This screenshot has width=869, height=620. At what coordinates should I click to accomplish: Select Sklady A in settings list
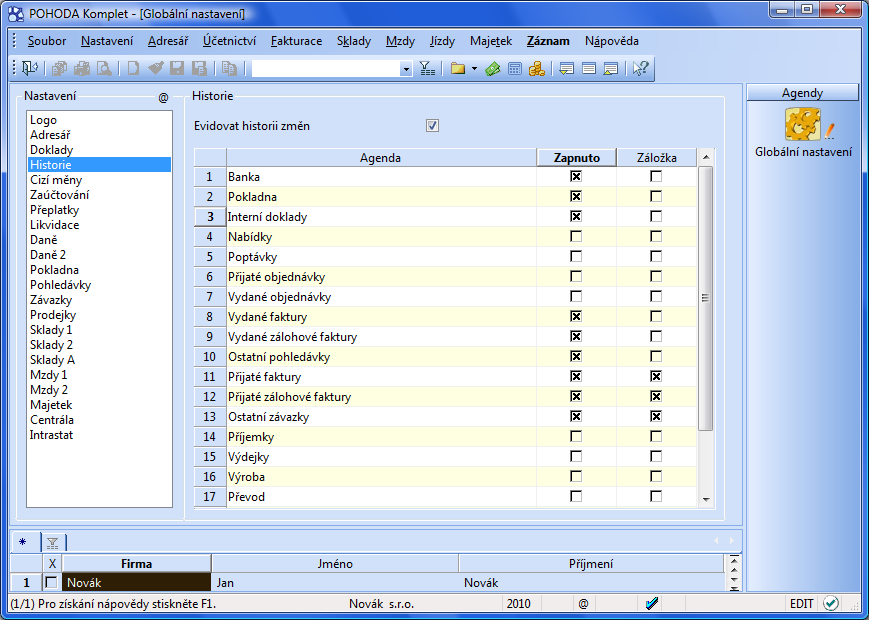coord(53,360)
